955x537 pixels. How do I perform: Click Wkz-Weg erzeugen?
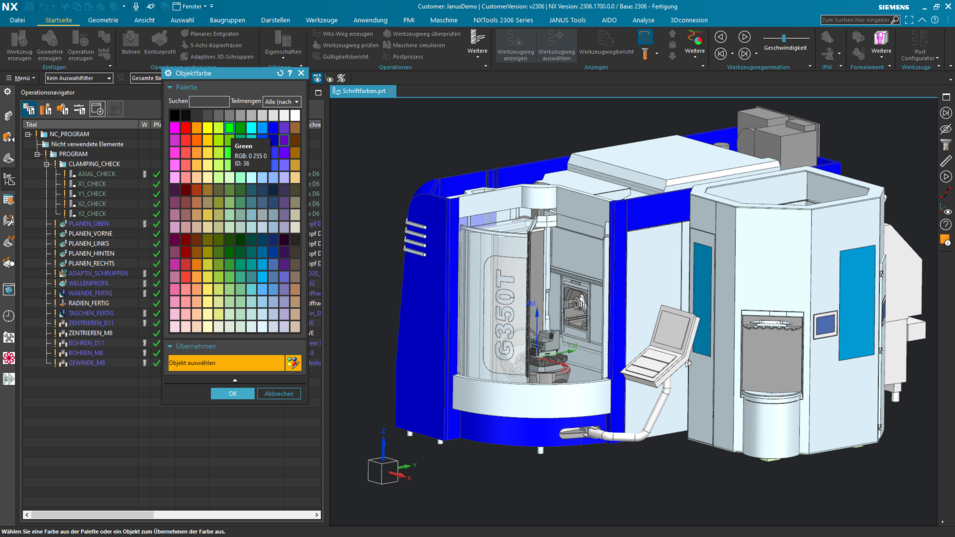click(x=343, y=34)
